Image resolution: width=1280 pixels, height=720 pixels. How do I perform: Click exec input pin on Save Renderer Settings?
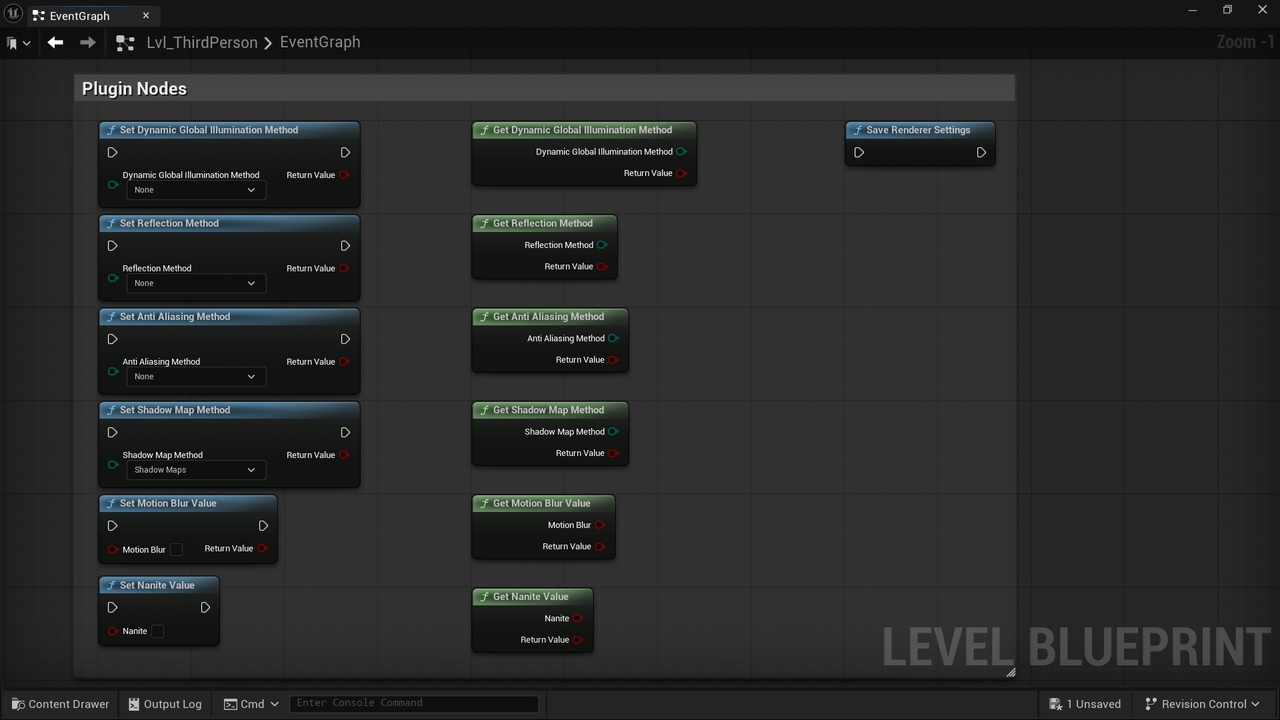tap(859, 153)
